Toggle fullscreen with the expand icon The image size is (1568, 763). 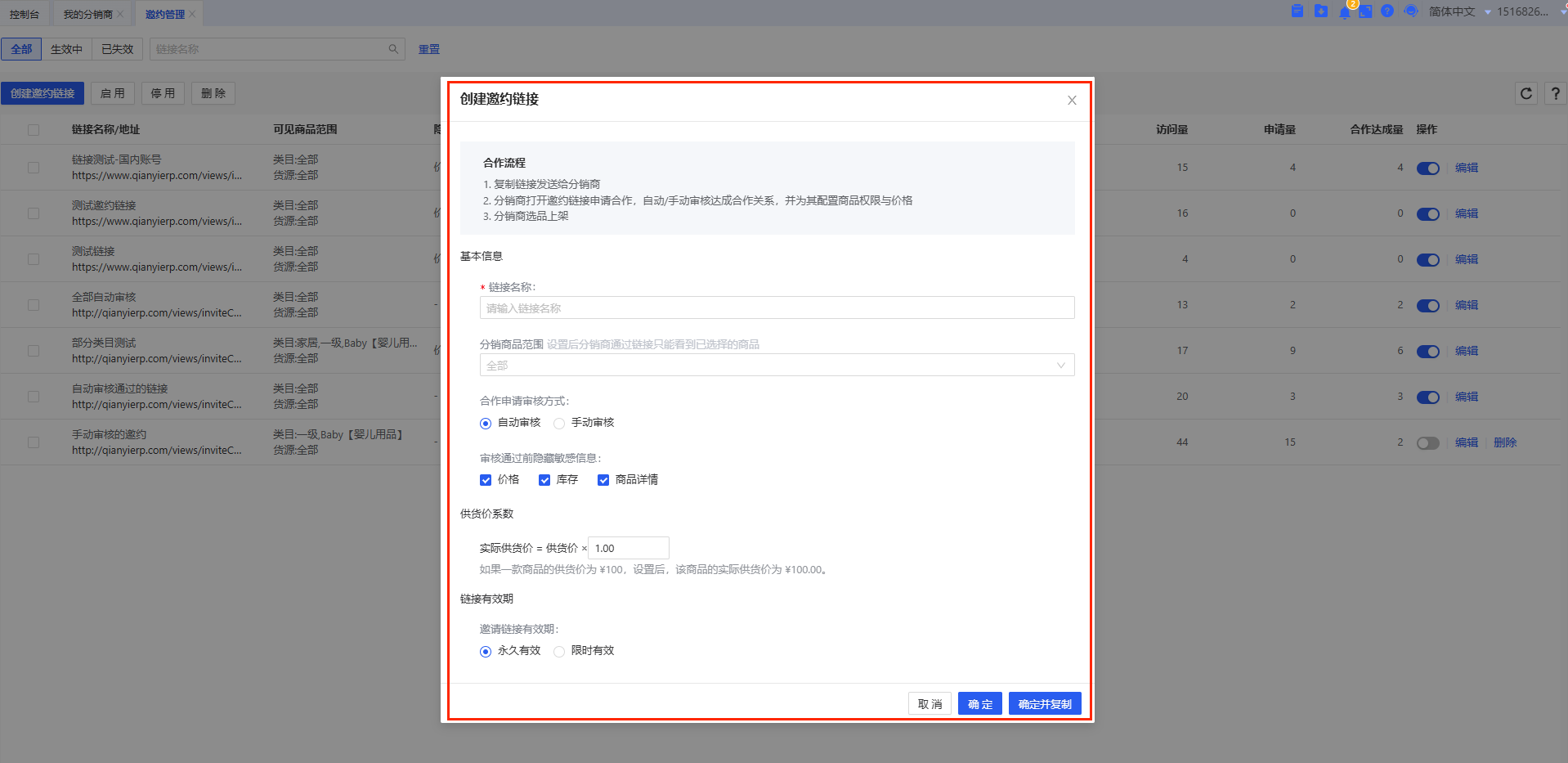(1365, 11)
